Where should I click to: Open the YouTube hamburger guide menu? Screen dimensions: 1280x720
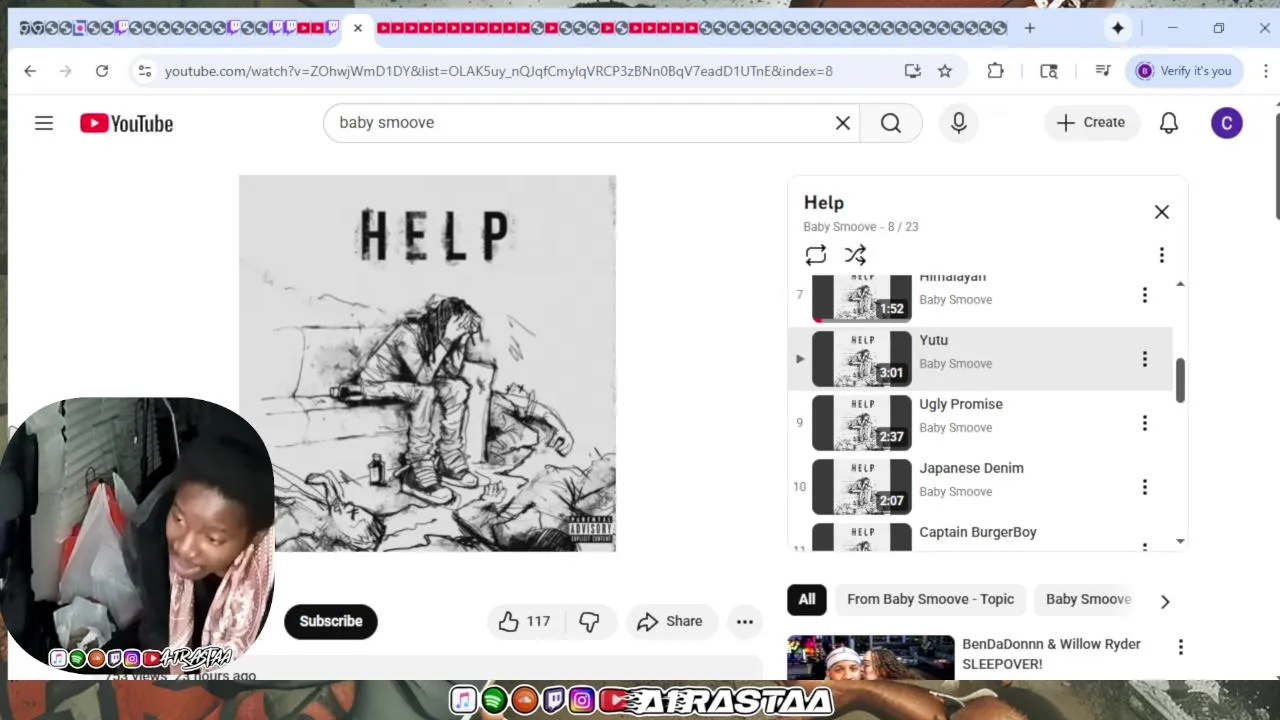coord(44,123)
